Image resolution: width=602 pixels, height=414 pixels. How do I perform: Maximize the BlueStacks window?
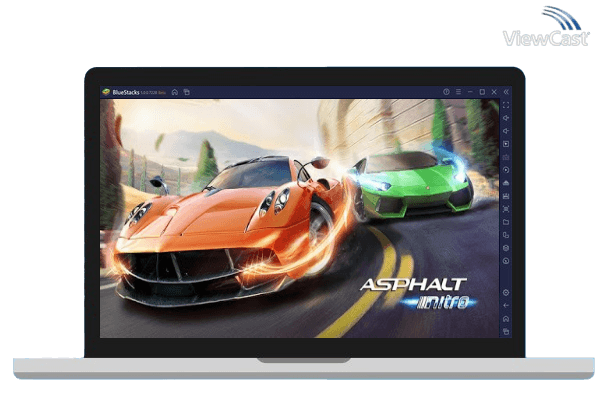tap(482, 92)
